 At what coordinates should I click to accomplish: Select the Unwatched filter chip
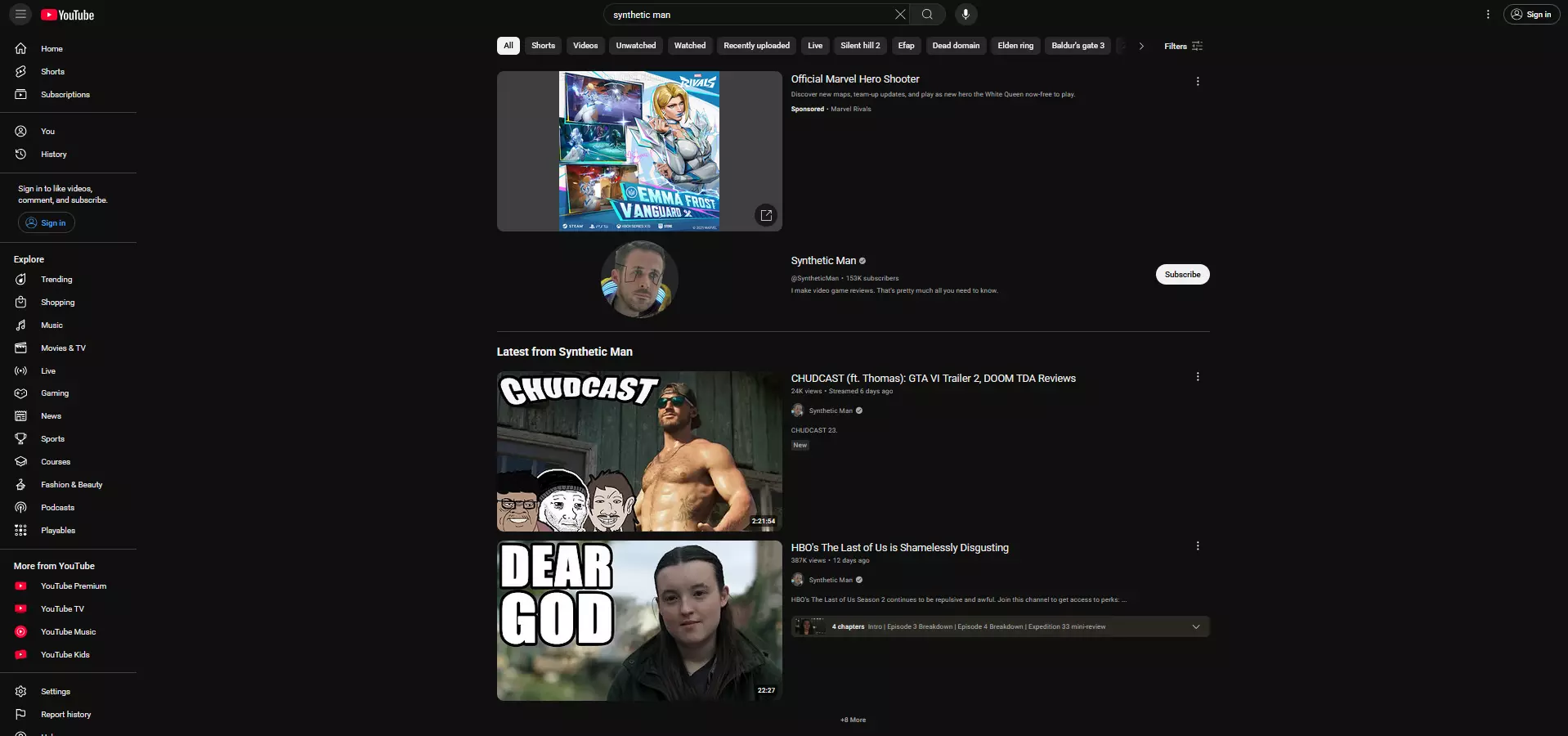pyautogui.click(x=636, y=46)
